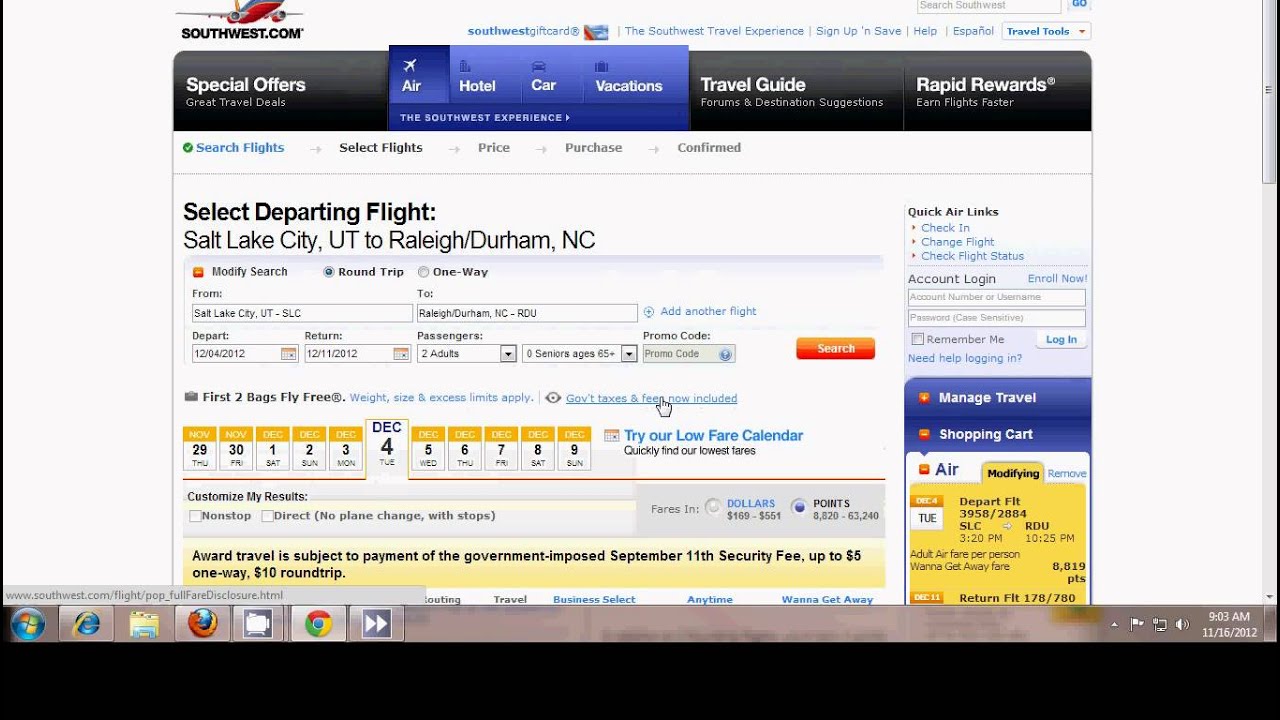The image size is (1280, 720).
Task: Click the Log In button
Action: point(1061,339)
